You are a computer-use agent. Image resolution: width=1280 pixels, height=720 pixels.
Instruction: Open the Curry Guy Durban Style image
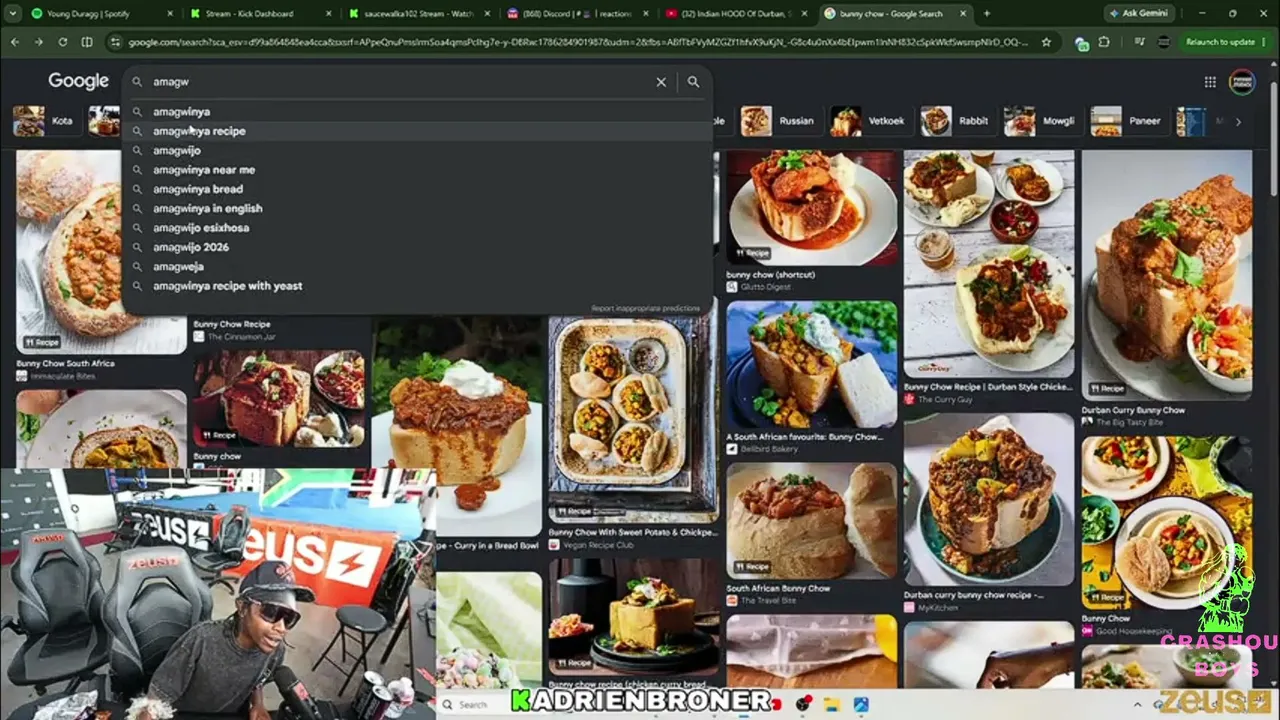(988, 264)
